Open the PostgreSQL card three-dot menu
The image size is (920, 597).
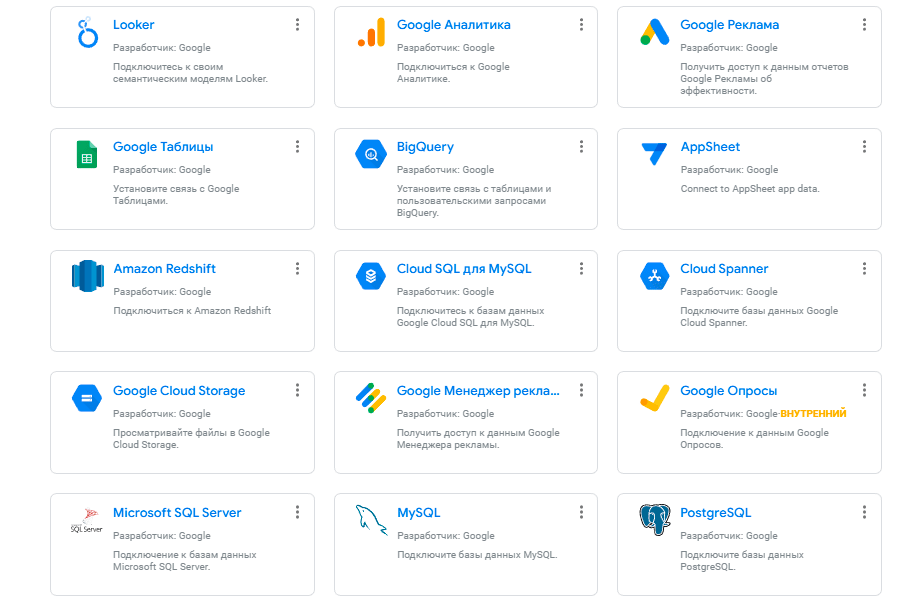[864, 512]
